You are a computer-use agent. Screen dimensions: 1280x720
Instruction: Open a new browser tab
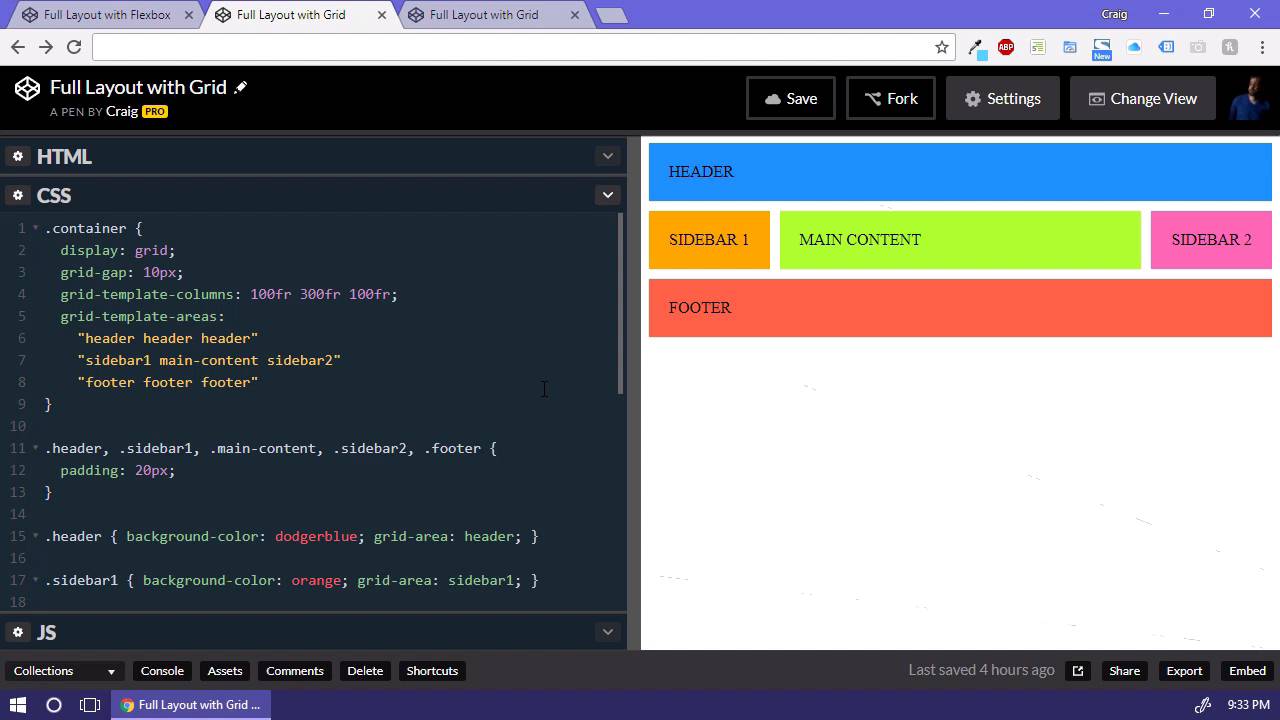[x=611, y=15]
